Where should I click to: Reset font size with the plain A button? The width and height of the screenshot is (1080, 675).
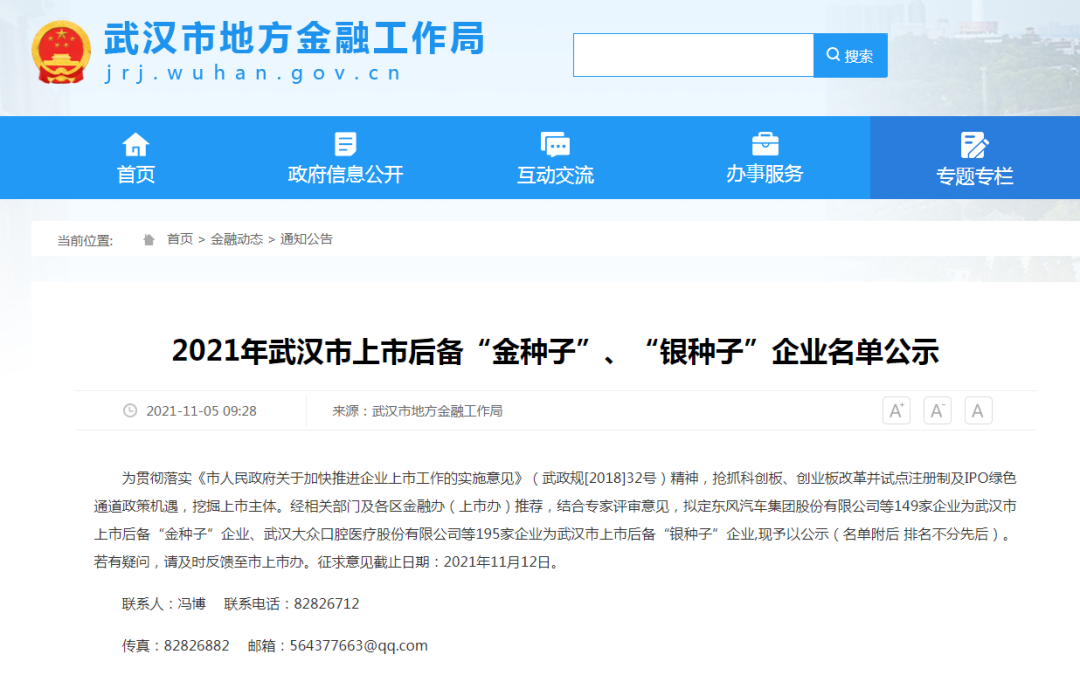(x=977, y=410)
